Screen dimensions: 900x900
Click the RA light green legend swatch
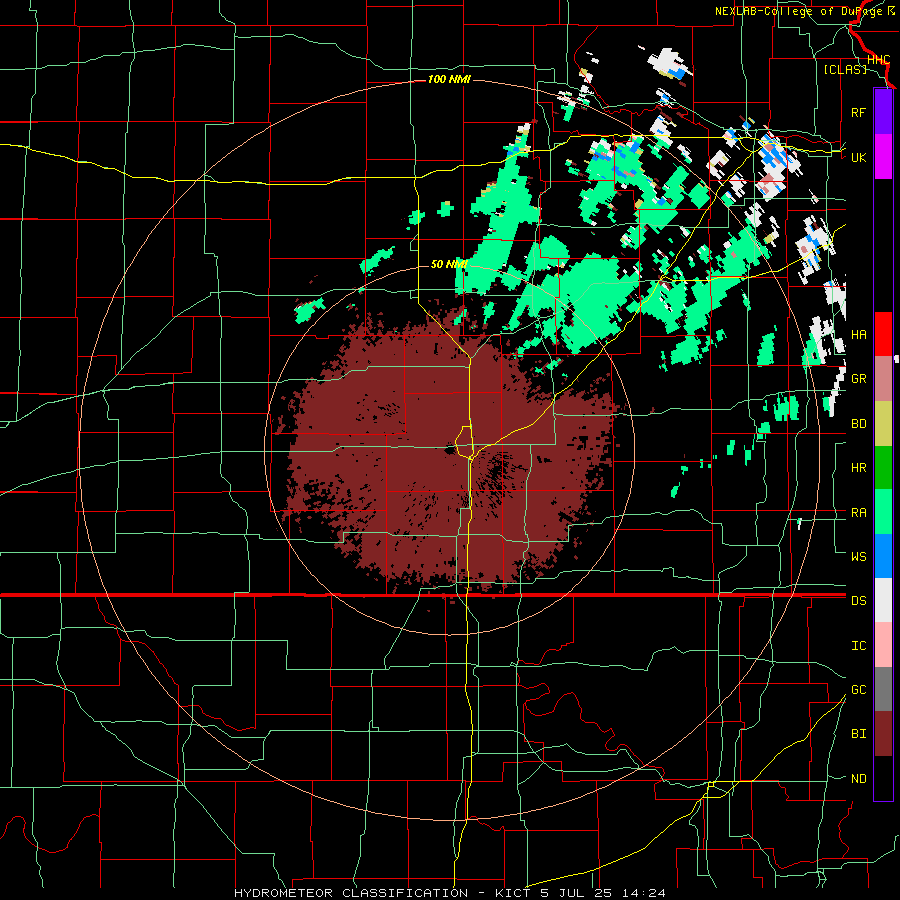pos(883,511)
